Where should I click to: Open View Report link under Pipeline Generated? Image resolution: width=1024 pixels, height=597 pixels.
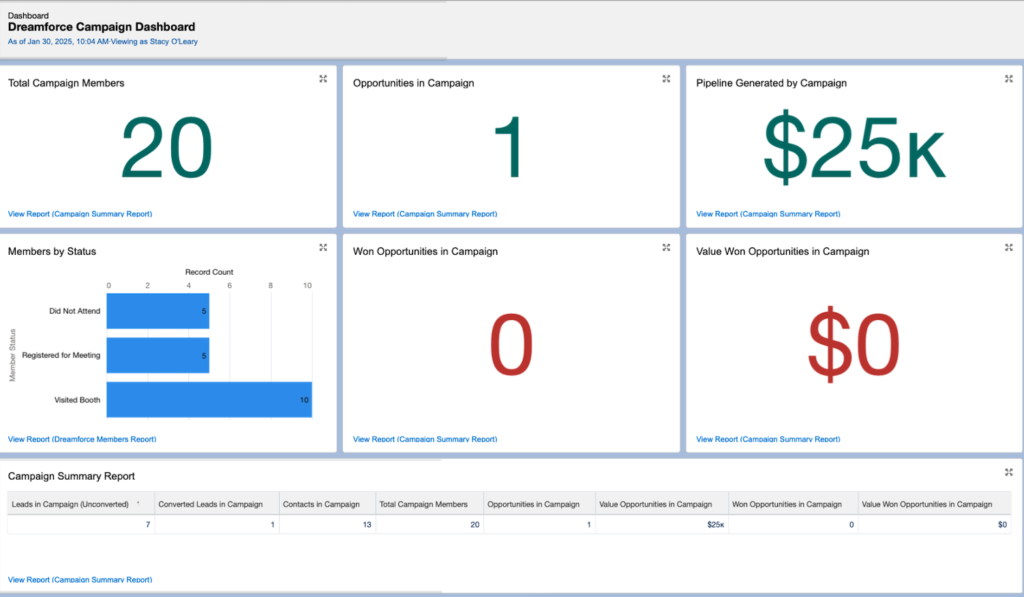tap(768, 214)
